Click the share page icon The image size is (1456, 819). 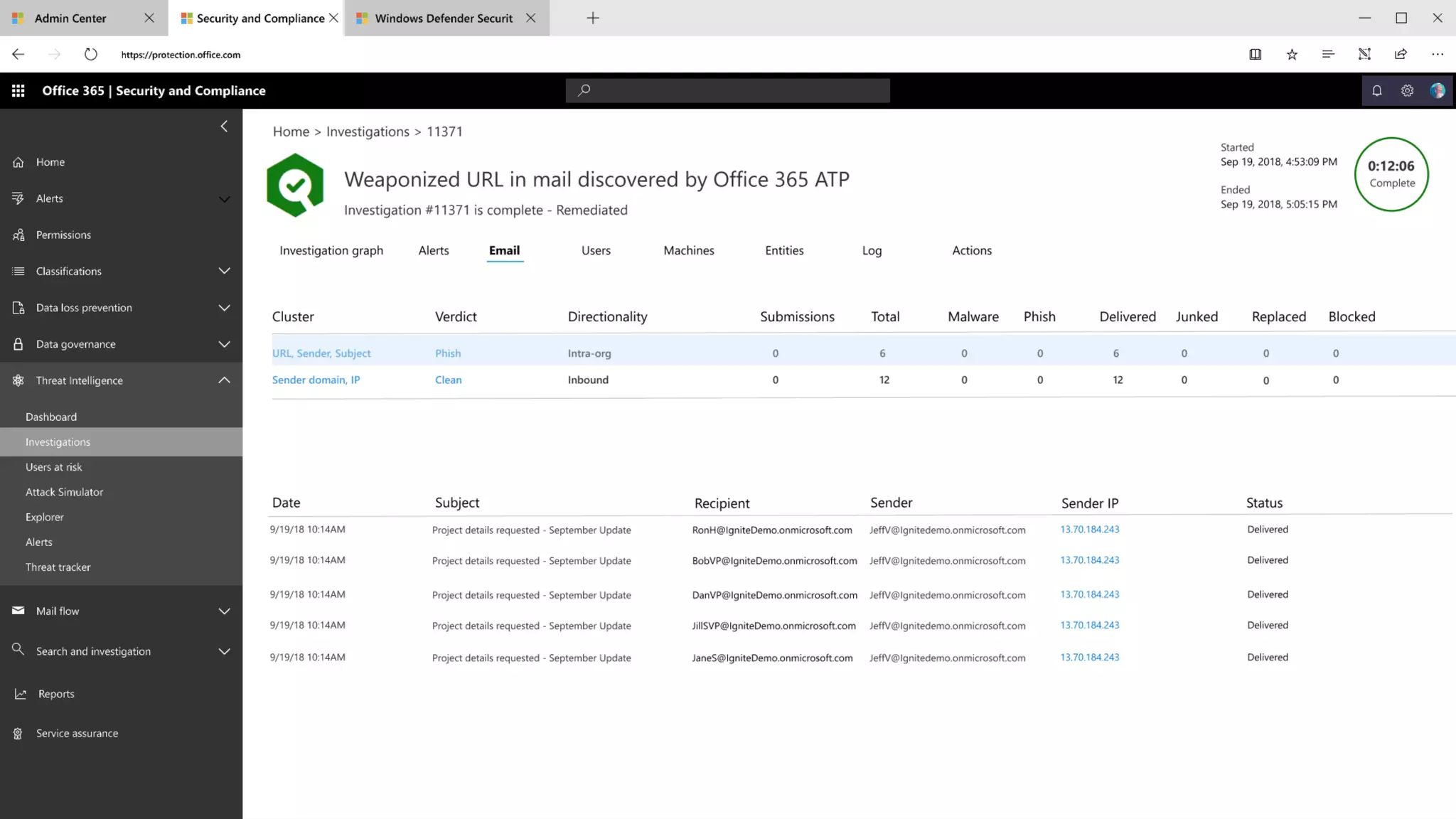1401,54
